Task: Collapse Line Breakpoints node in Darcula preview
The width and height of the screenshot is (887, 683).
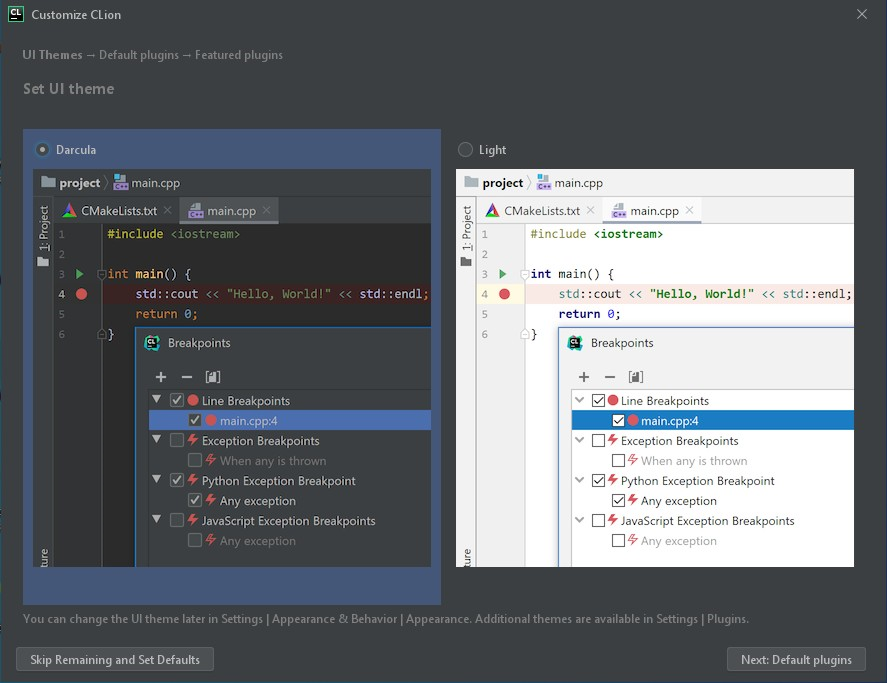Action: 157,400
